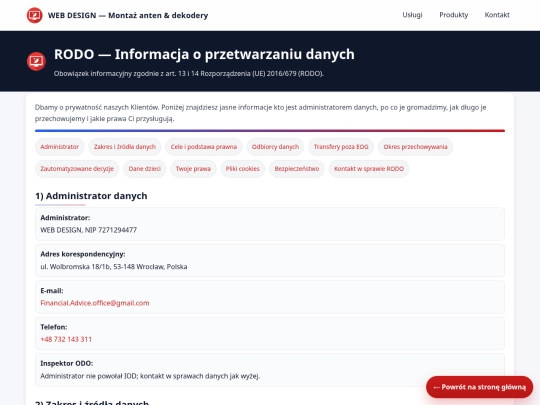The width and height of the screenshot is (540, 405).
Task: Select the Kontakt w sprawie RODO chip
Action: pyautogui.click(x=369, y=169)
